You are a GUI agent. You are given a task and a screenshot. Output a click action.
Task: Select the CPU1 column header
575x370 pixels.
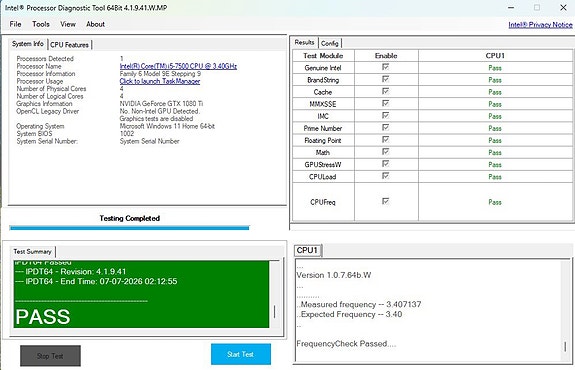(x=495, y=56)
